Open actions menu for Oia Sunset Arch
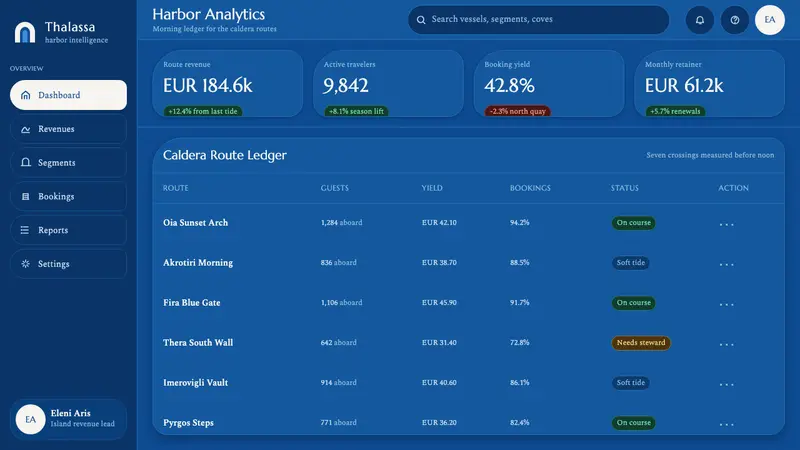 (x=727, y=224)
